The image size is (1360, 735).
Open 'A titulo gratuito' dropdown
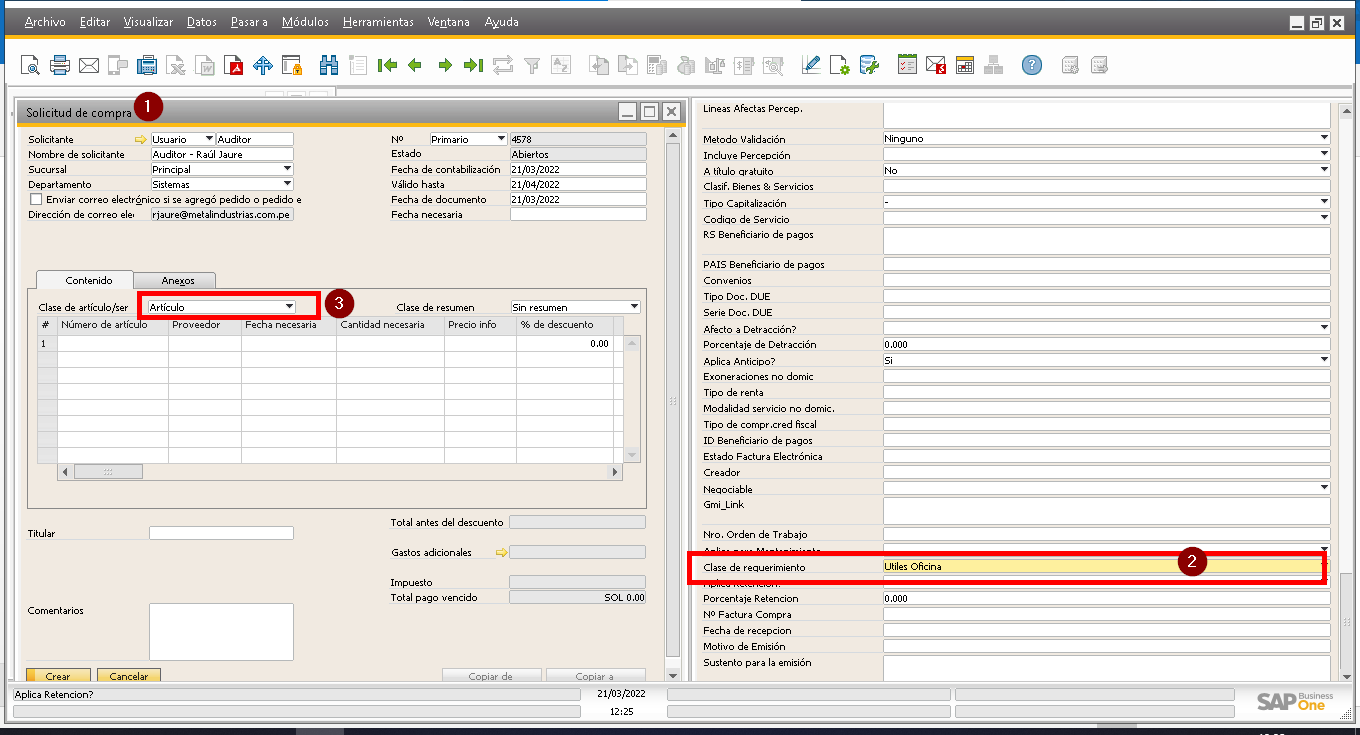pyautogui.click(x=1324, y=170)
